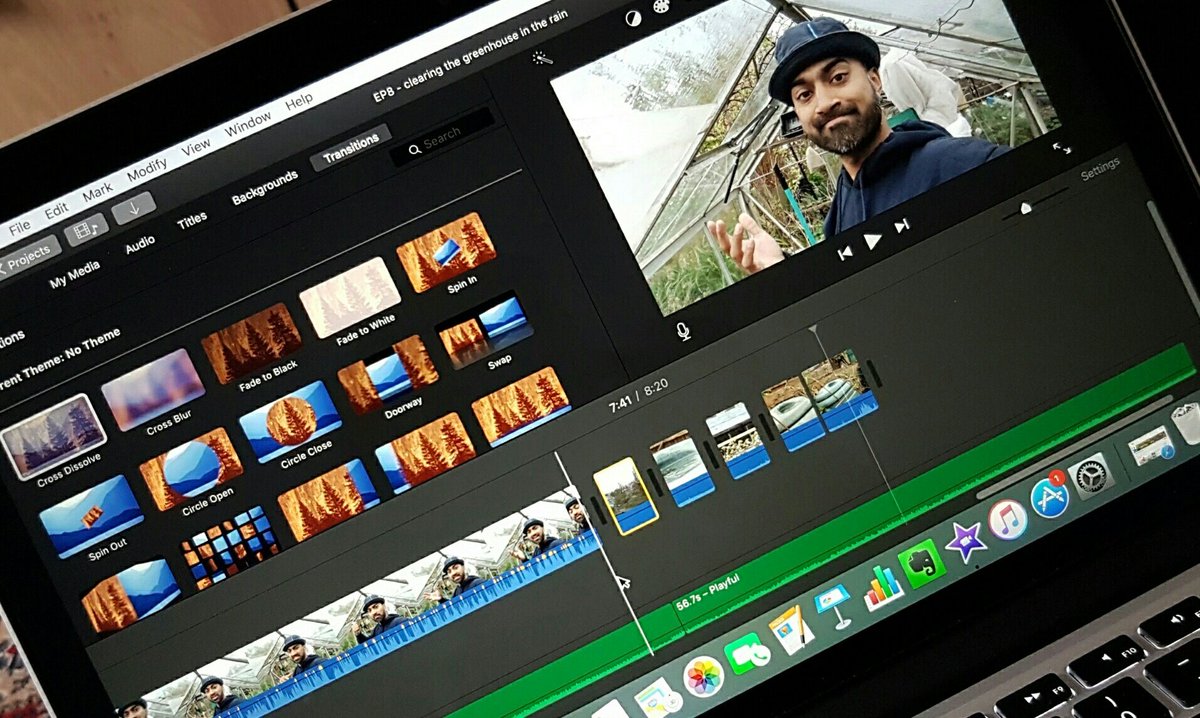This screenshot has height=718, width=1200.
Task: Click the iMovie star Dock icon
Action: coord(966,541)
